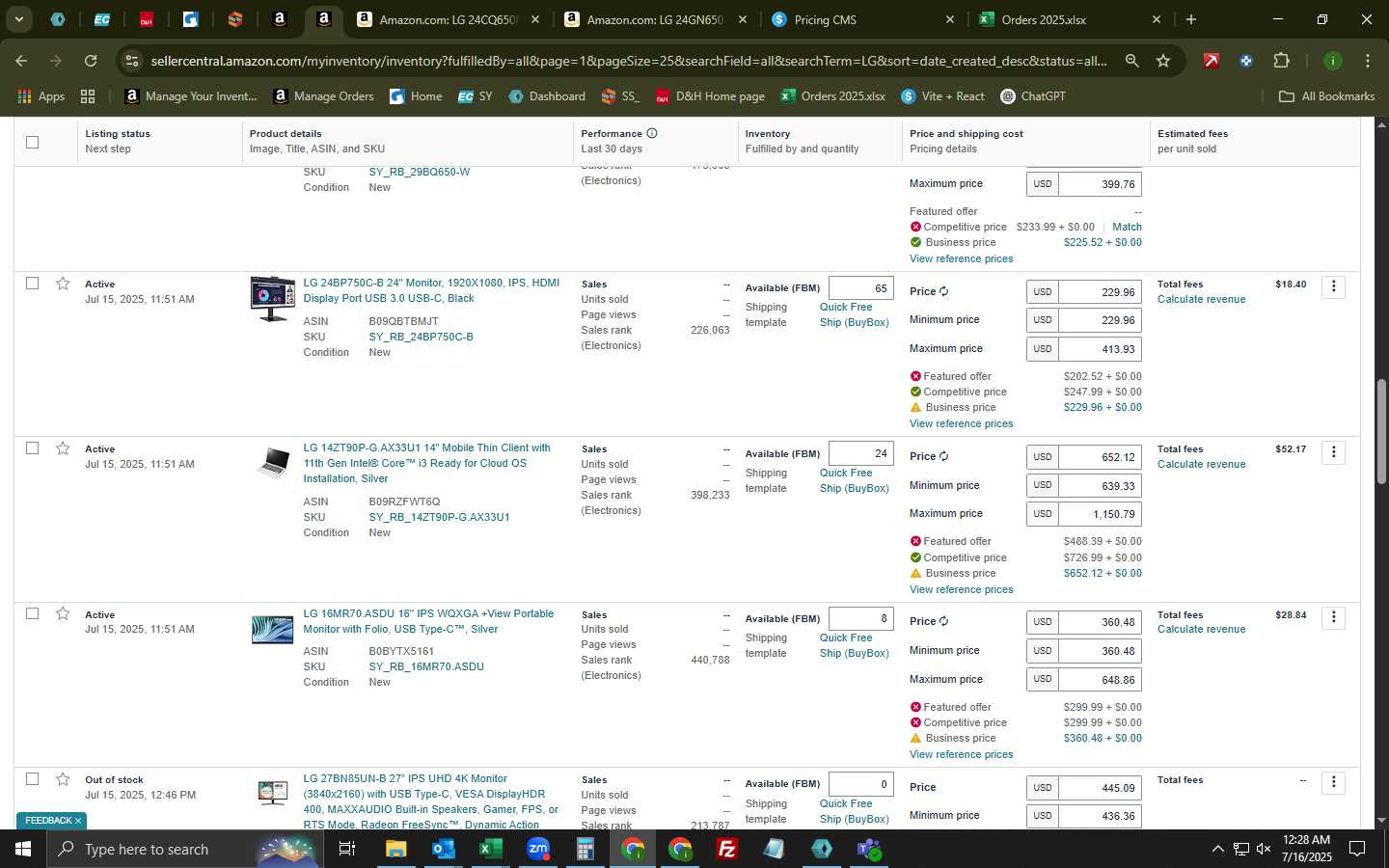1389x868 pixels.
Task: Bookmark this page with the star icon
Action: [x=1163, y=61]
